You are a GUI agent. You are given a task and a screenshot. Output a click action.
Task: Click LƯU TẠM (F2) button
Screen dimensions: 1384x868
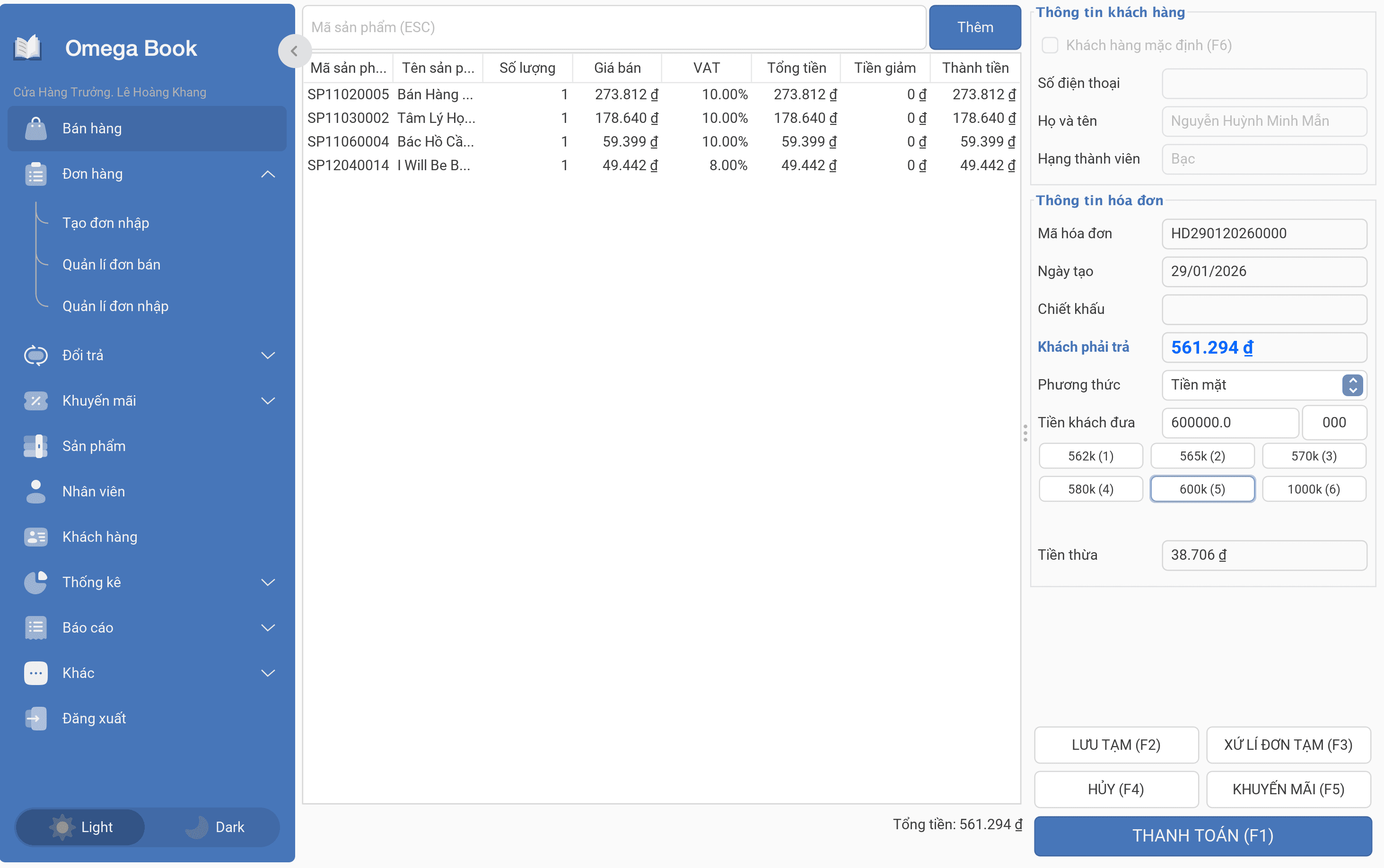pyautogui.click(x=1116, y=745)
